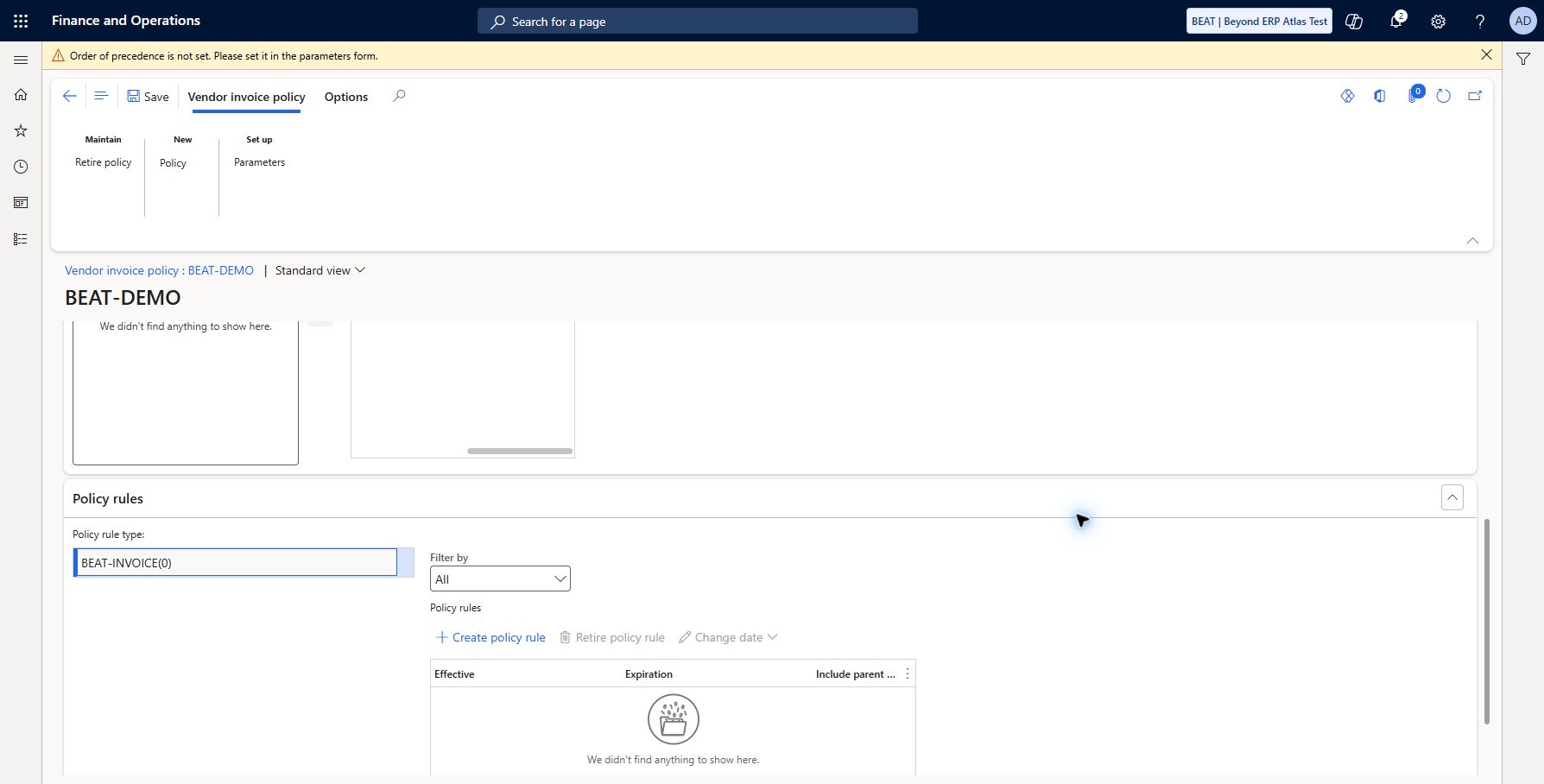The width and height of the screenshot is (1544, 784).
Task: Click Create policy rule
Action: click(490, 637)
